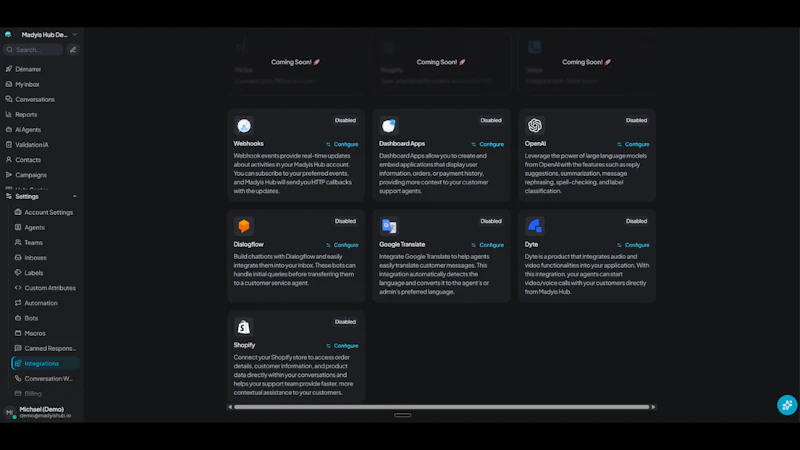Click the OpenAI logo icon
The width and height of the screenshot is (800, 450).
535,126
